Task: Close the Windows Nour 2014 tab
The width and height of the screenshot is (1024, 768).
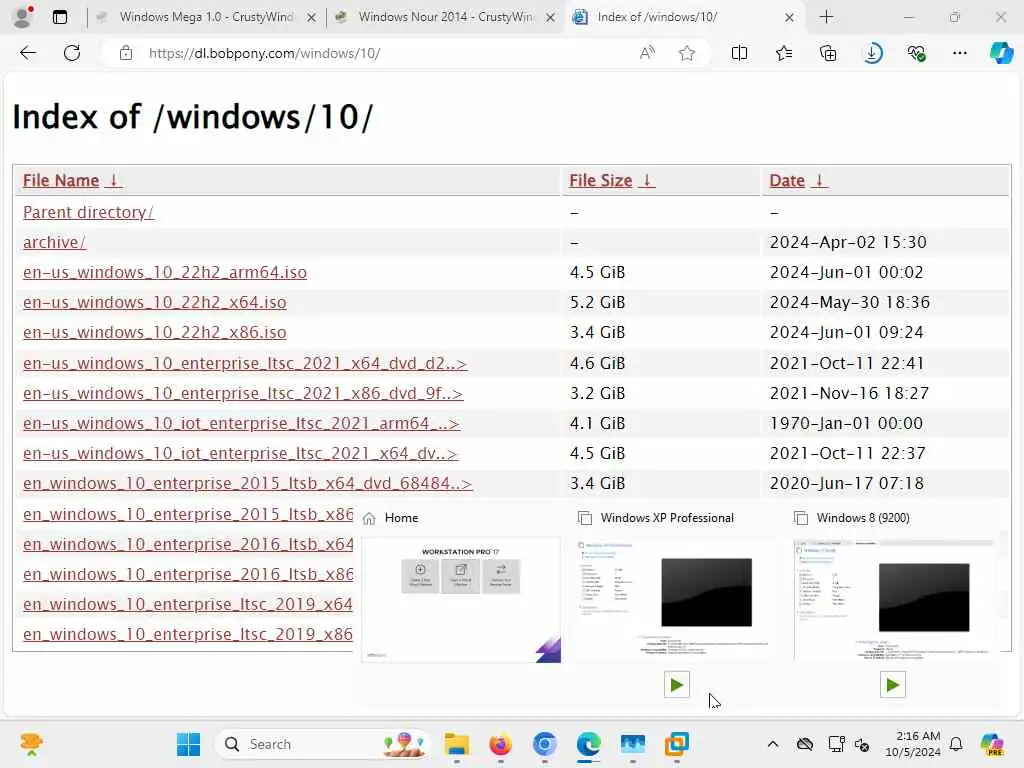Action: 551,18
